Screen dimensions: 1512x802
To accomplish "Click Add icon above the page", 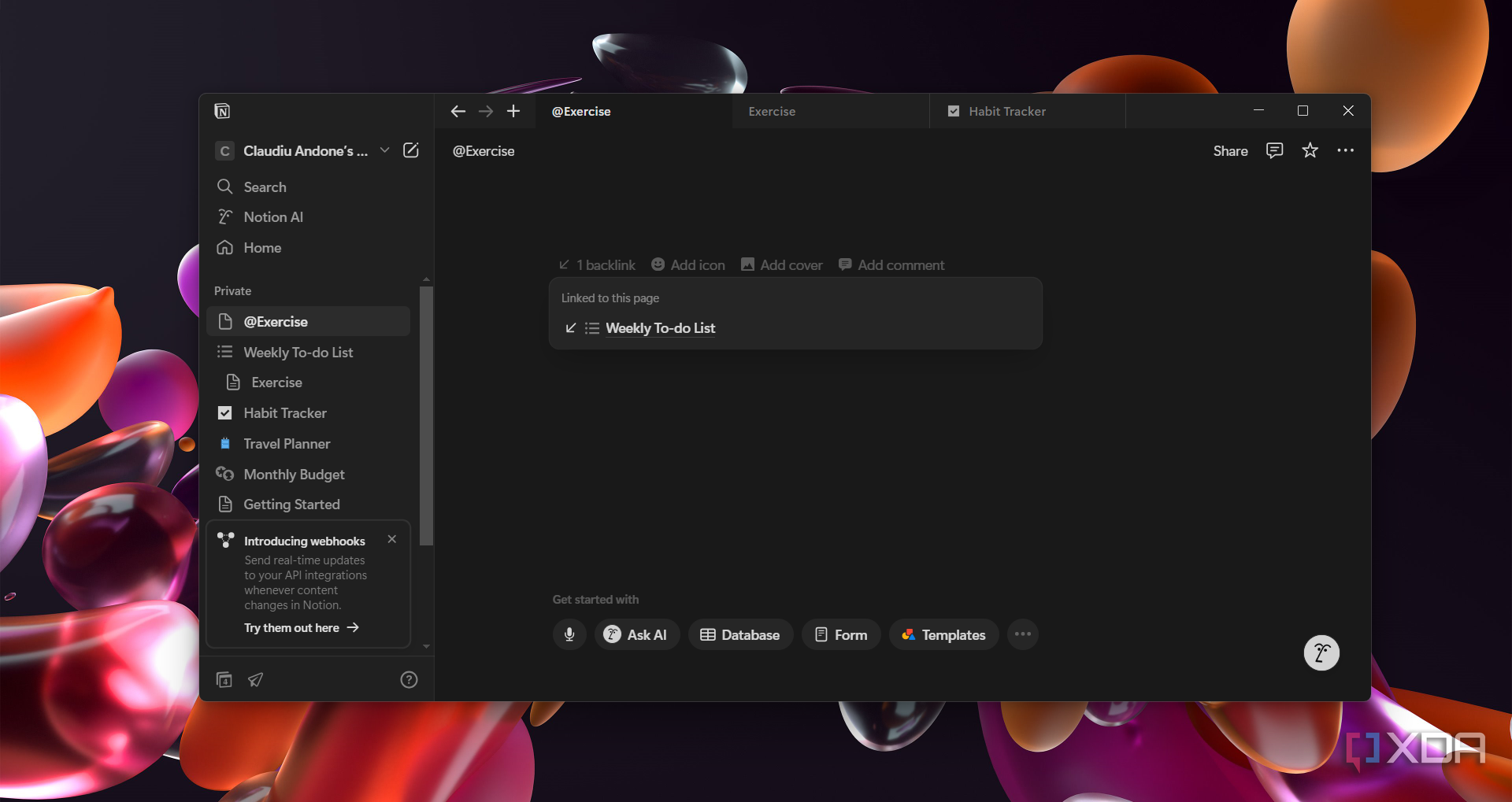I will [688, 265].
